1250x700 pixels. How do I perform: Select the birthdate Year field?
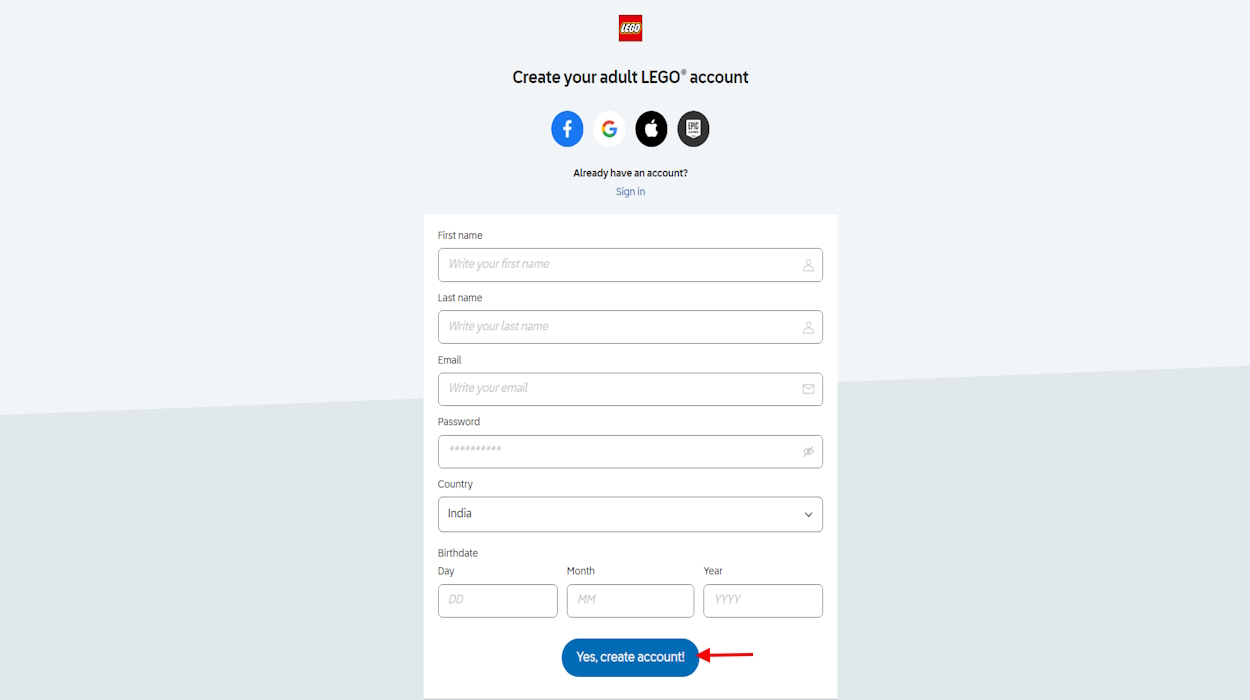762,601
